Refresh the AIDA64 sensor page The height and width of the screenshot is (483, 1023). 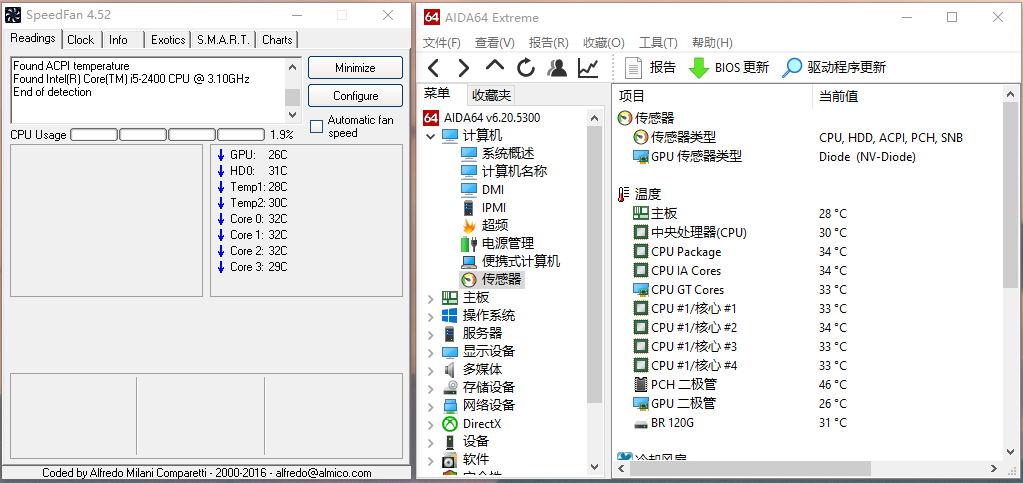click(526, 67)
